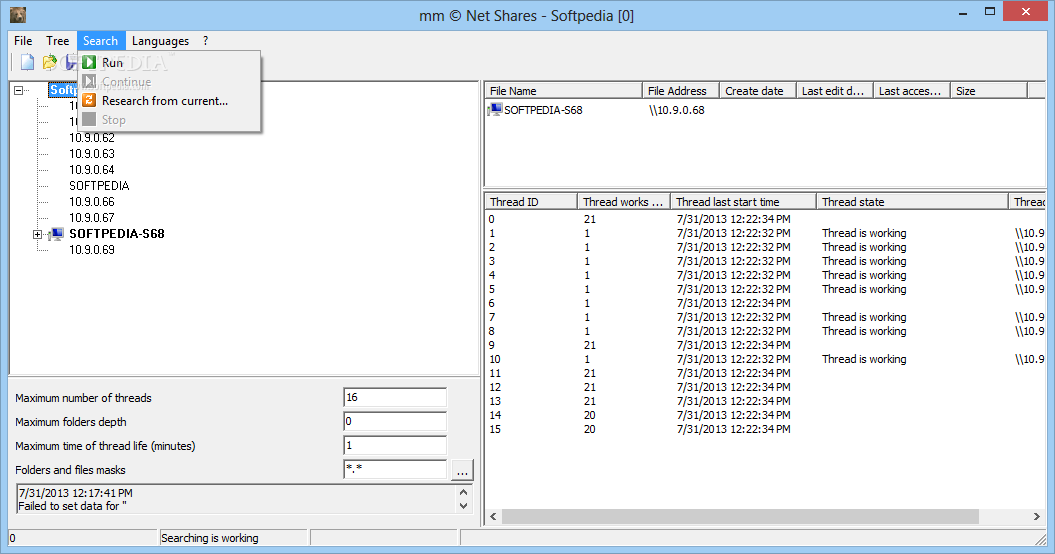Click the bear app icon in title bar
Viewport: 1055px width, 554px height.
point(18,14)
